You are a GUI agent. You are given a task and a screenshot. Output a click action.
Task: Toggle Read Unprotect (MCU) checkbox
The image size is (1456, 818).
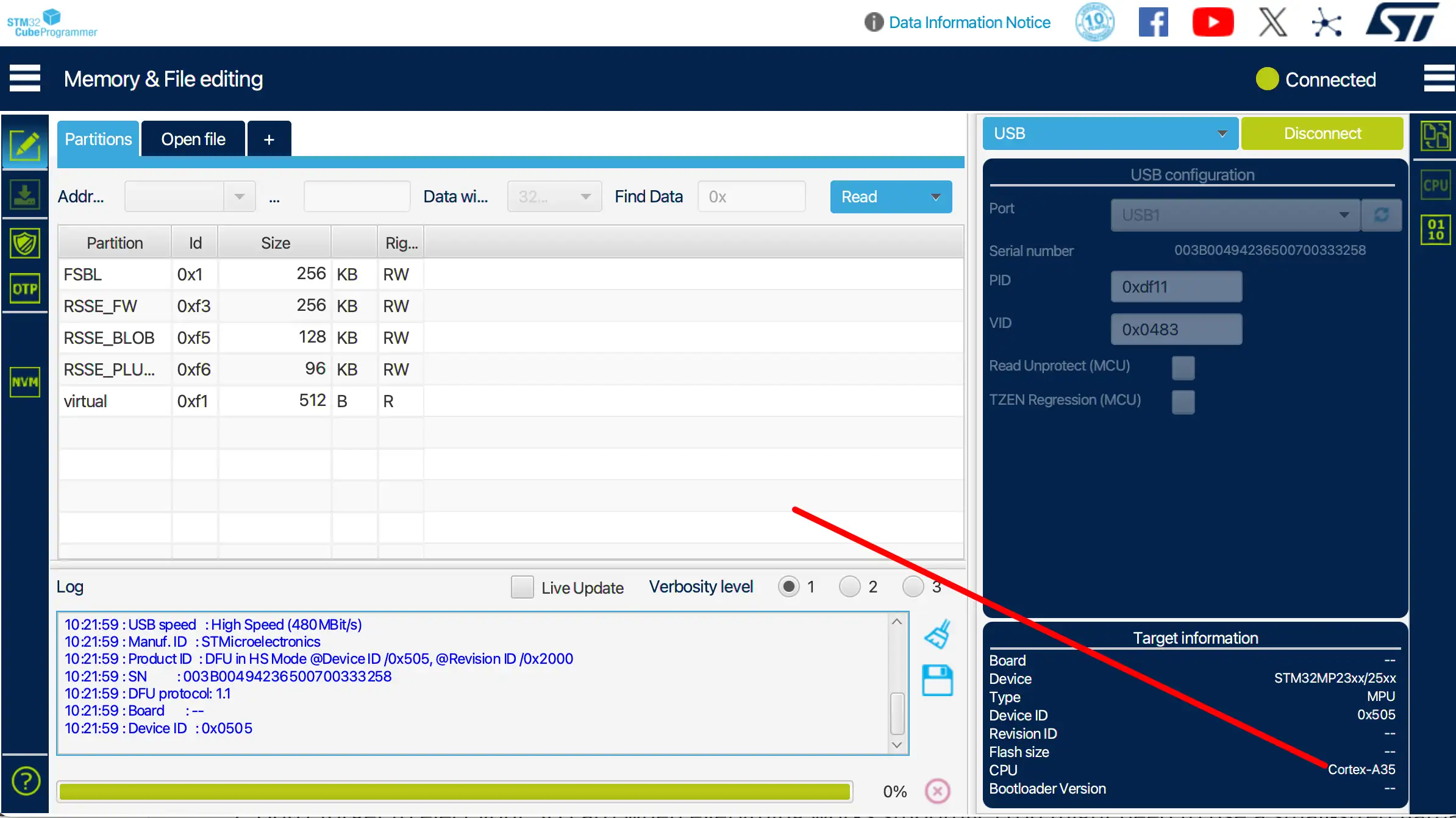point(1183,368)
